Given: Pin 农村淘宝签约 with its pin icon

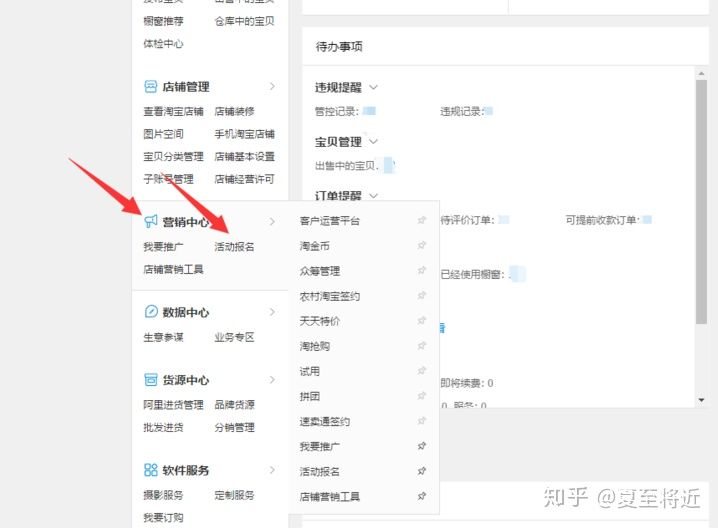Looking at the screenshot, I should click(422, 295).
